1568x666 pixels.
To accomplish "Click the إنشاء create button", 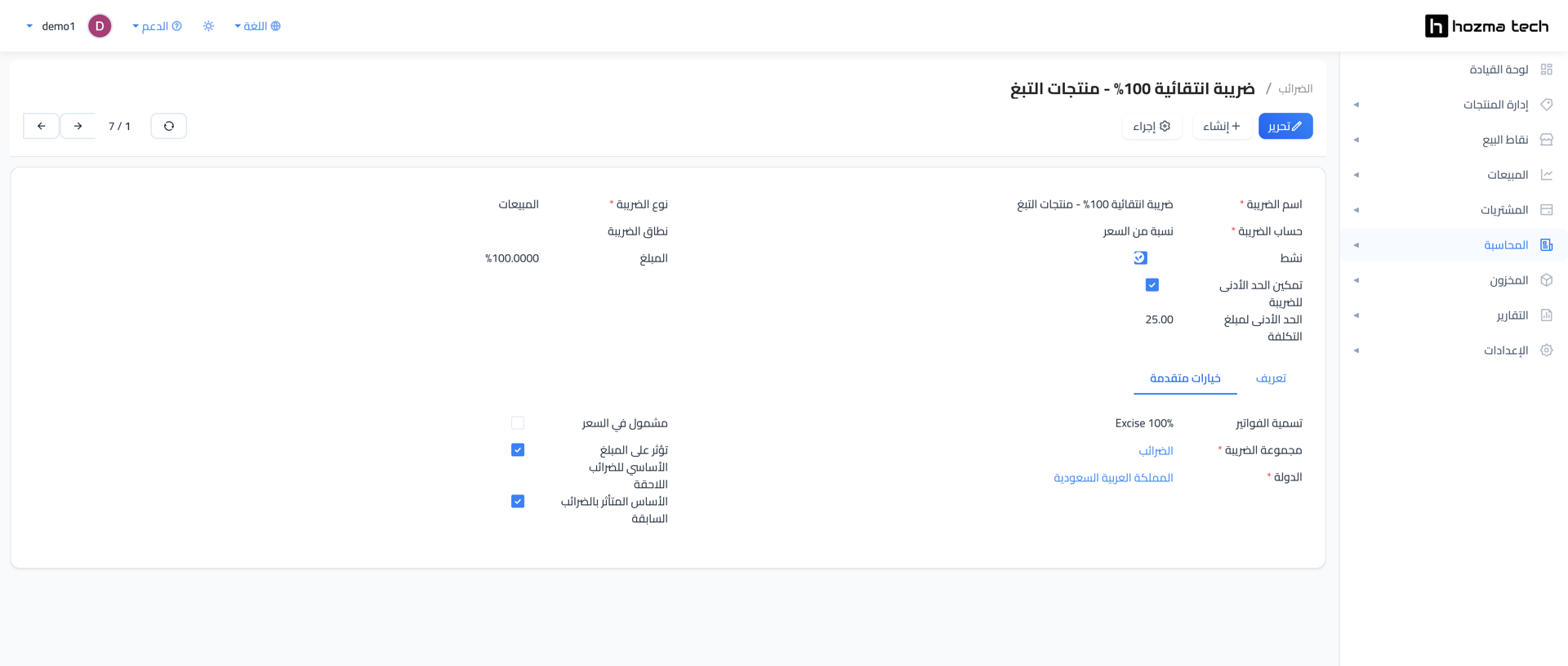I will 1222,126.
